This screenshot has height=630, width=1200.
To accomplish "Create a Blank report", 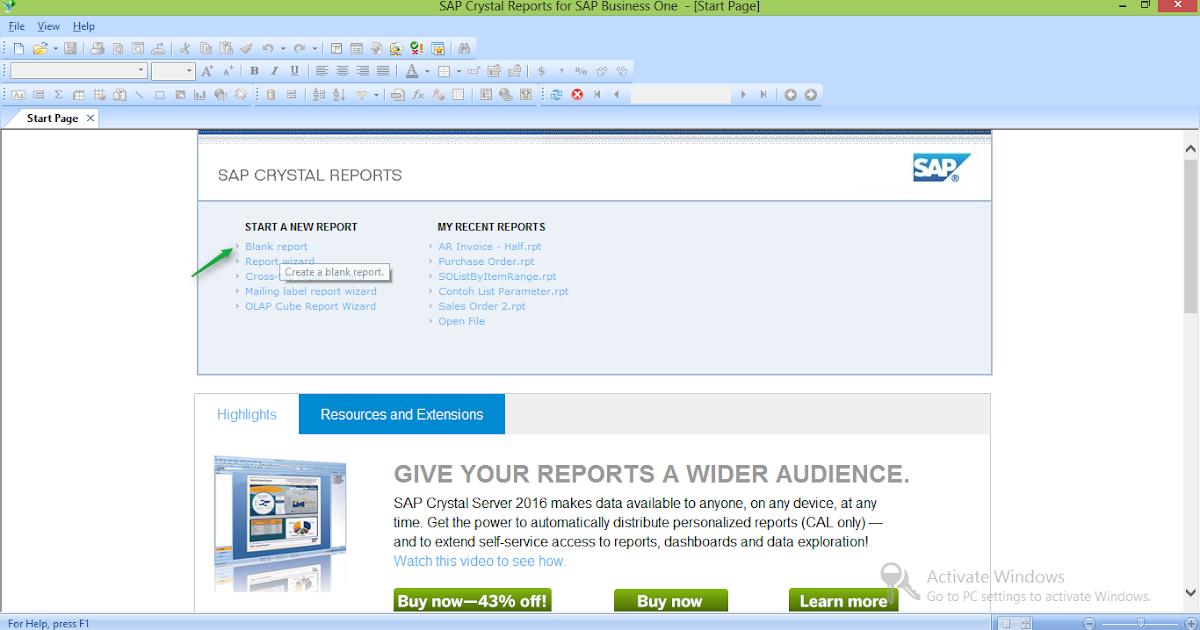I will (x=276, y=246).
